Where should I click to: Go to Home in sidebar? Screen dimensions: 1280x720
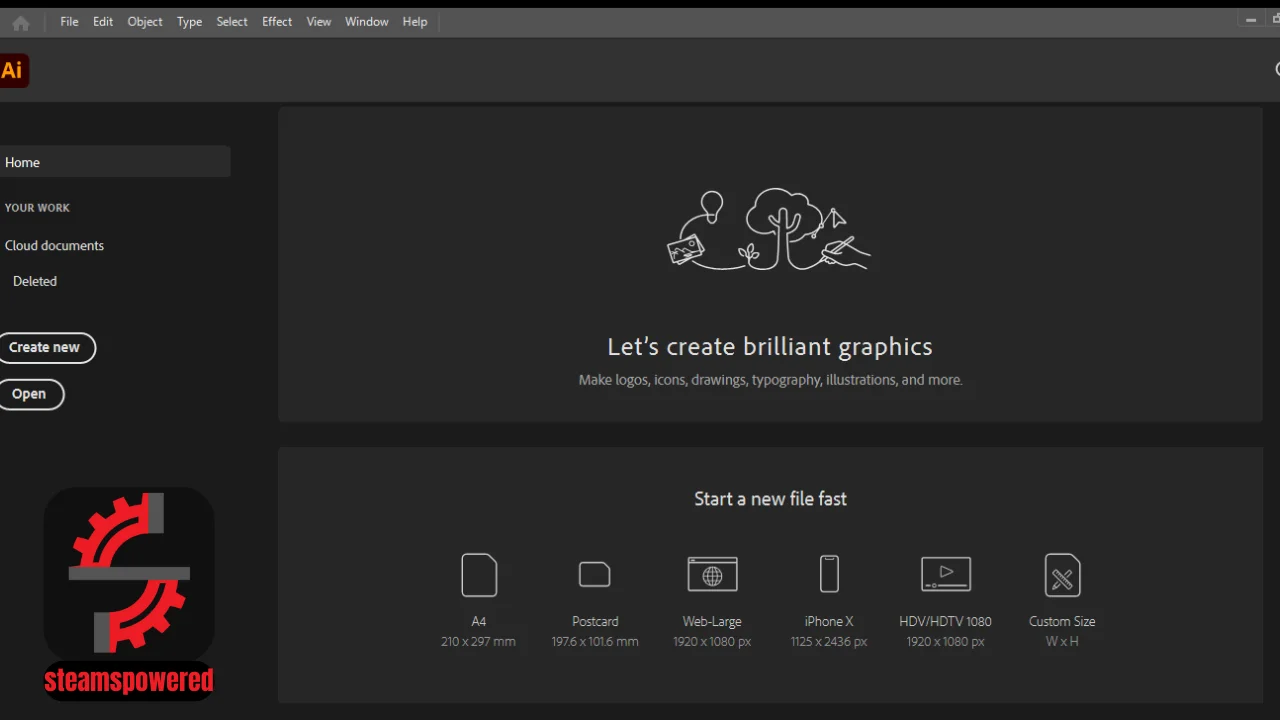[114, 162]
